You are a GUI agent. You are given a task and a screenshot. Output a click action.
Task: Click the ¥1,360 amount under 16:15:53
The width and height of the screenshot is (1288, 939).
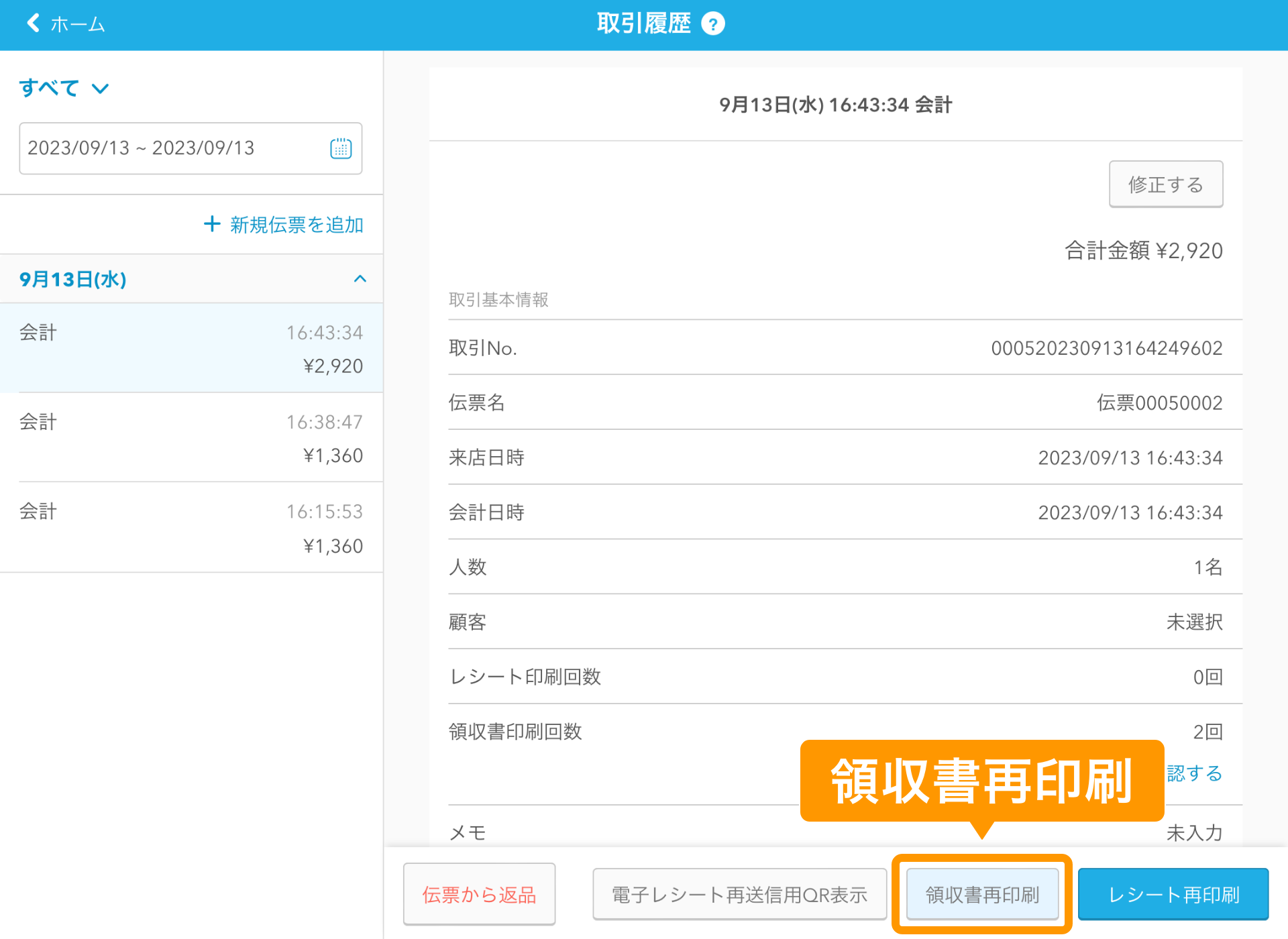[x=333, y=547]
